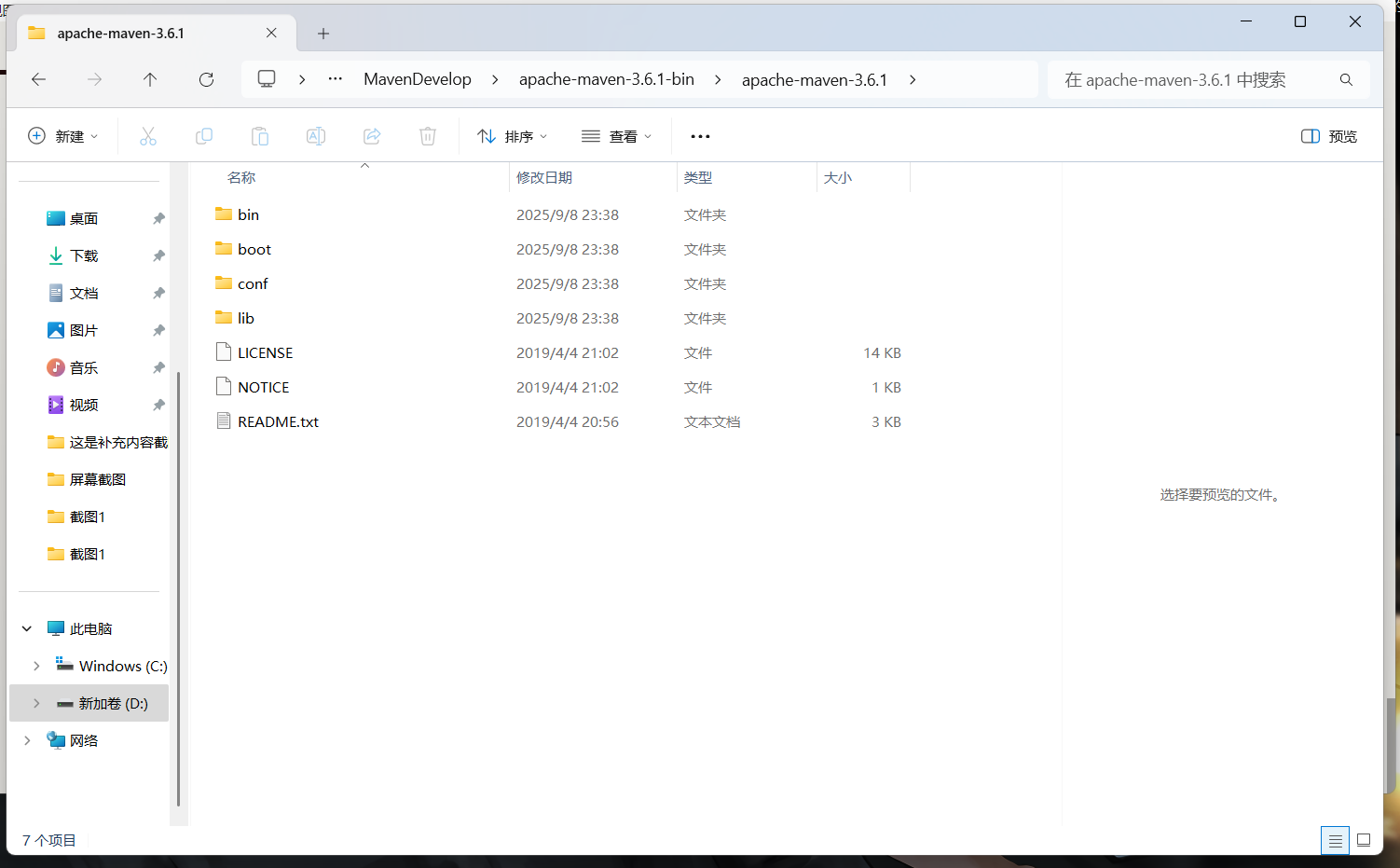Close the apache-maven-3.6.1 tab
Viewport: 1400px width, 868px height.
(x=271, y=33)
